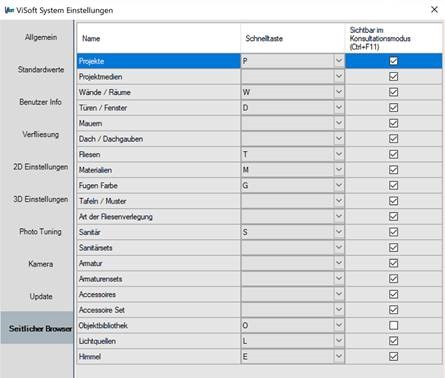Switch to the Allgemein settings tab
Screen dimensions: 445x378
coord(41,37)
